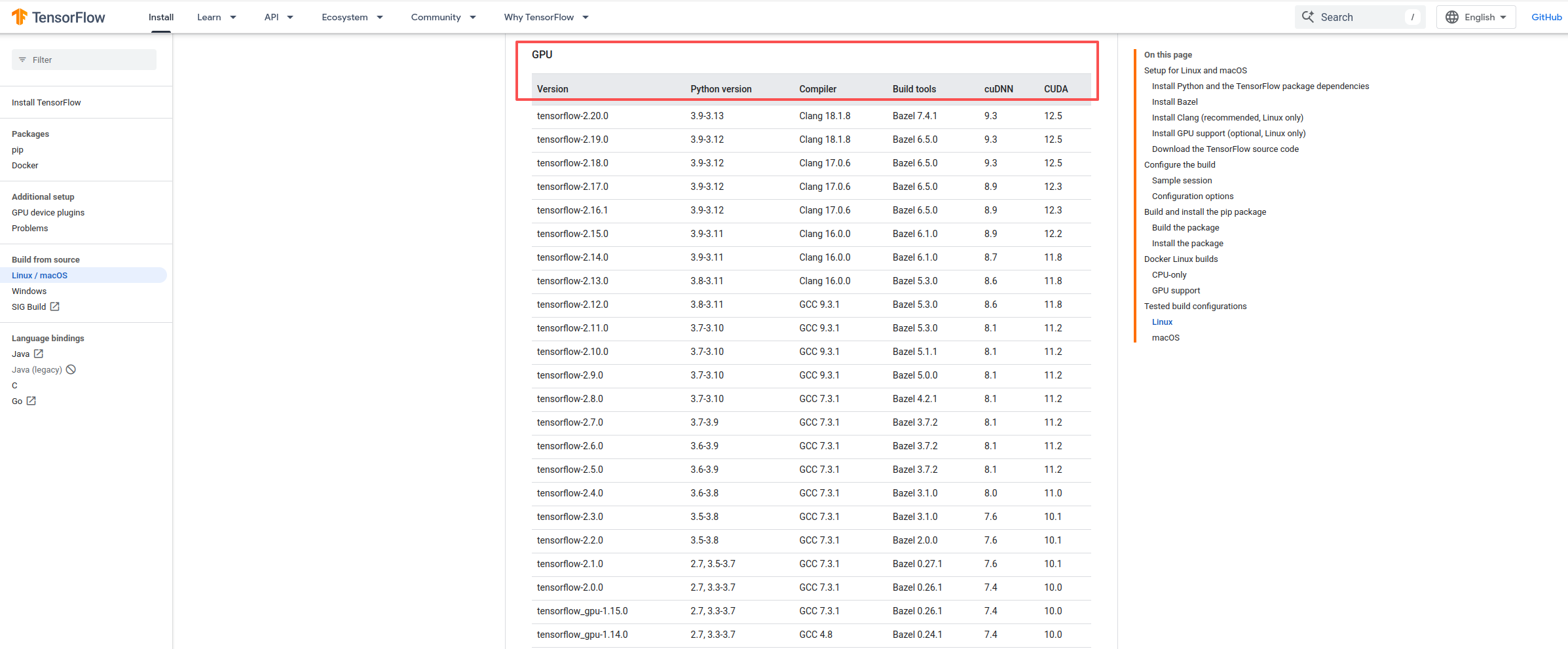Jump to Install Clang section
1568x649 pixels.
coord(1227,117)
